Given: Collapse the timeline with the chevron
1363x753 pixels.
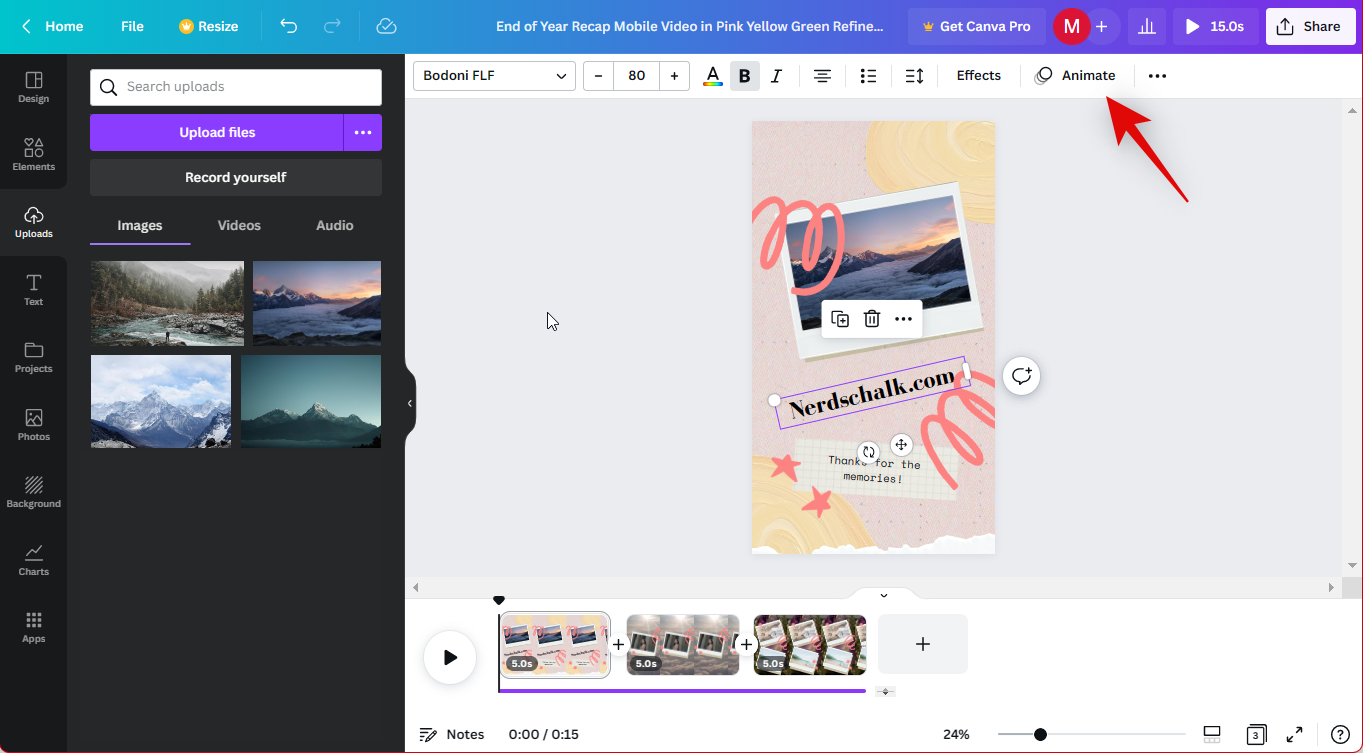Looking at the screenshot, I should pos(883,595).
